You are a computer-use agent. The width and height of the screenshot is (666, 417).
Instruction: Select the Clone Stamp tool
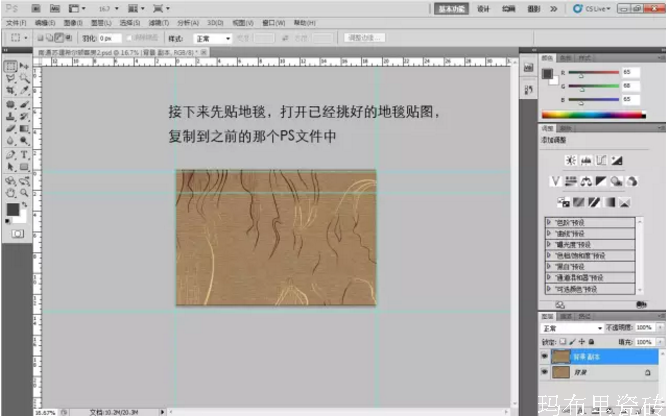pos(11,116)
